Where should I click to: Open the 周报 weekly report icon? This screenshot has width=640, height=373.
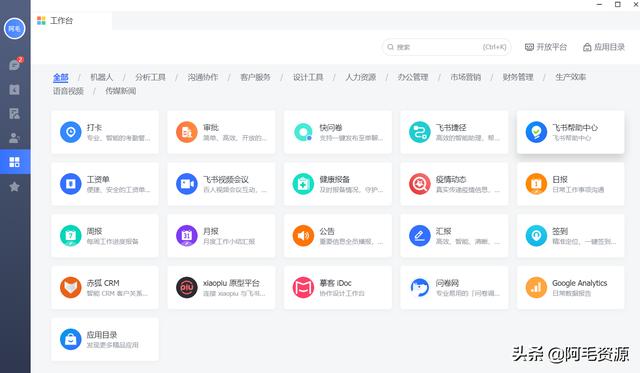(71, 236)
